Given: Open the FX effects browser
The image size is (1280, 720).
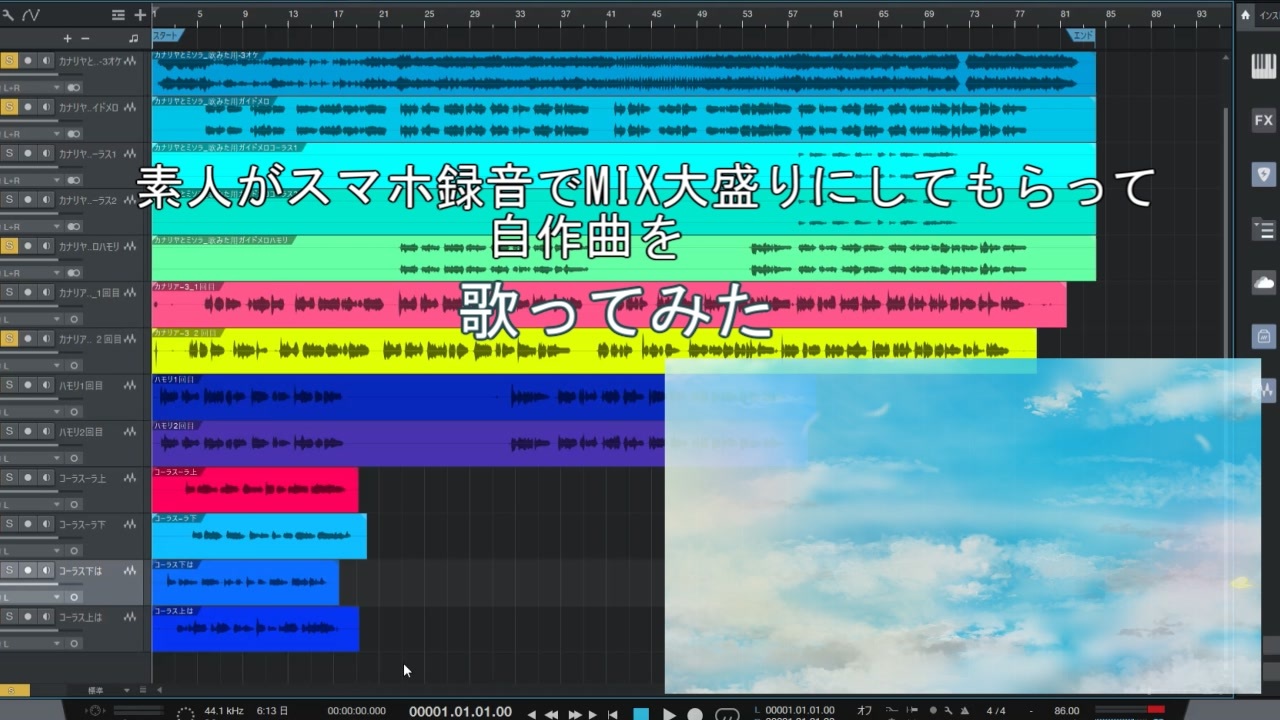Looking at the screenshot, I should click(x=1263, y=121).
